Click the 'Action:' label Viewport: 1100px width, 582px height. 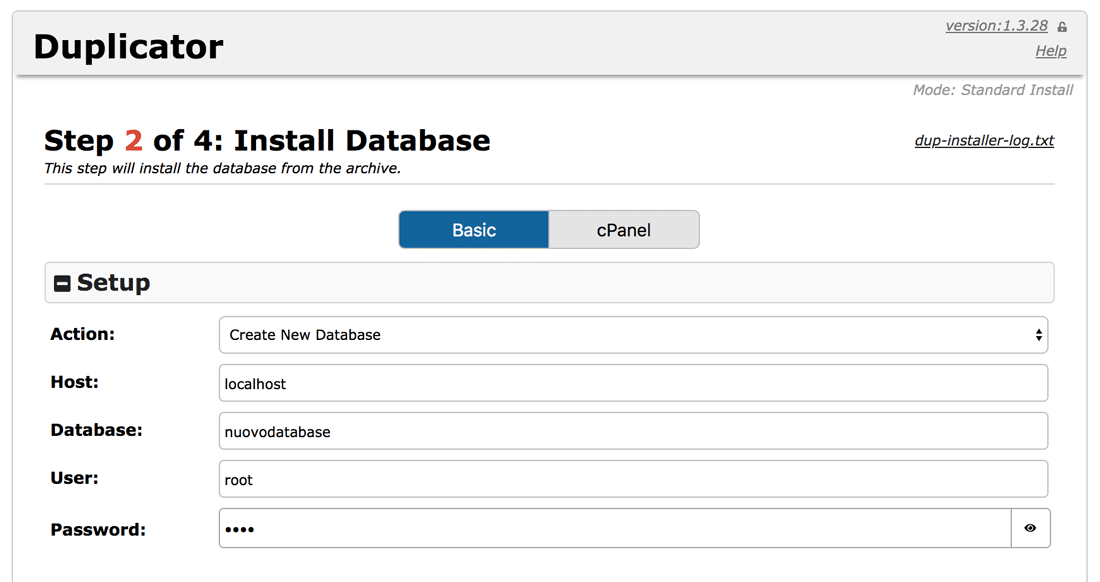(x=82, y=334)
